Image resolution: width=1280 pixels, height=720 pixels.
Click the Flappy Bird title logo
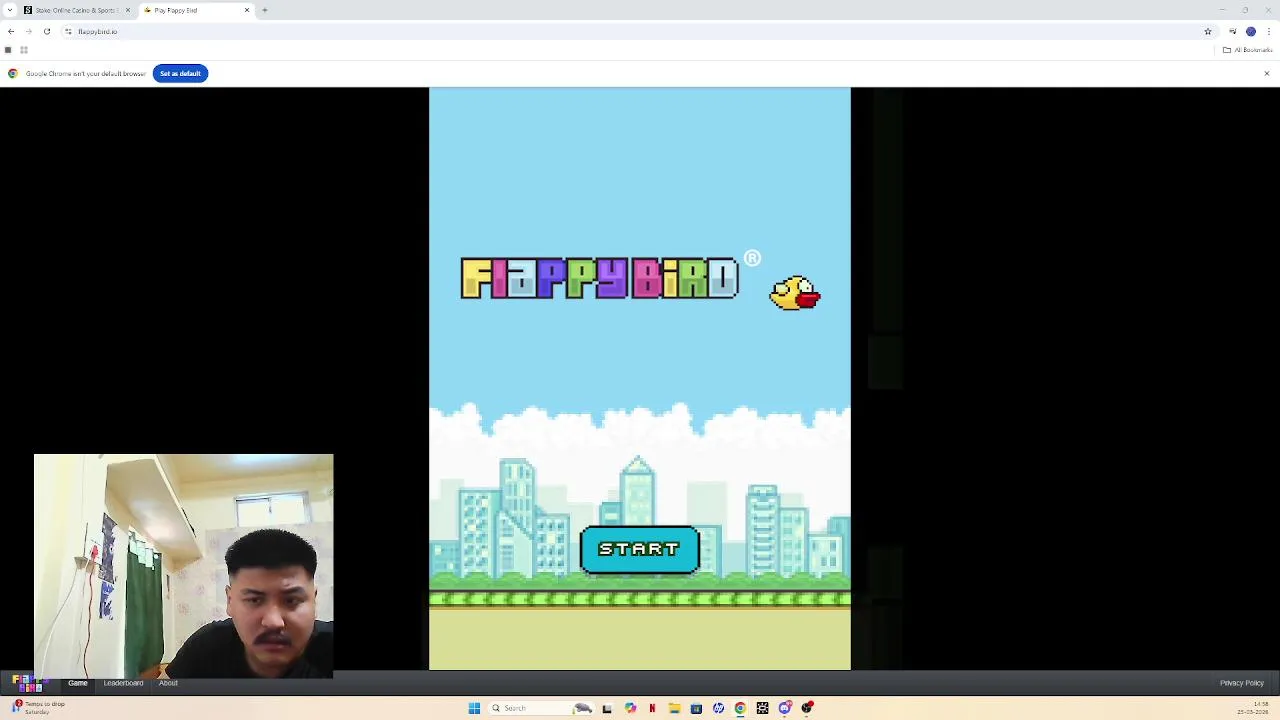(x=600, y=279)
